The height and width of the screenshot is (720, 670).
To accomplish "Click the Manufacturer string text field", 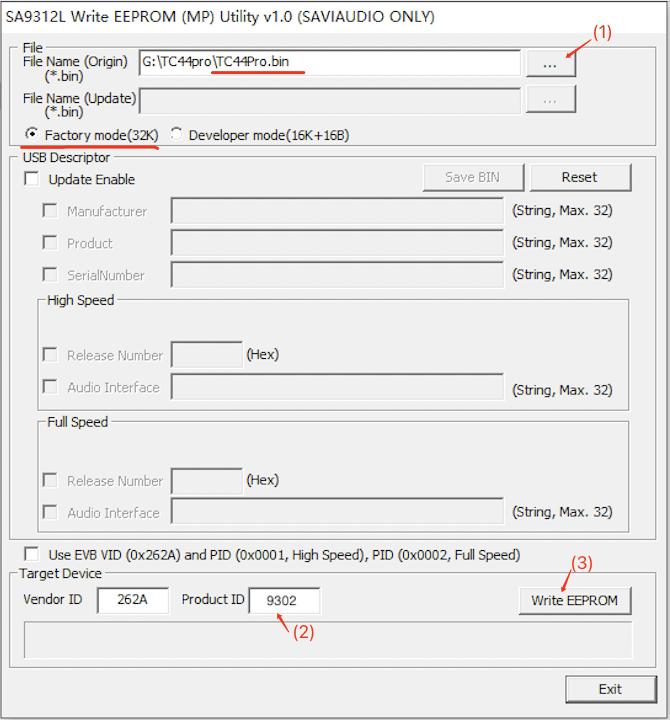I will coord(337,211).
